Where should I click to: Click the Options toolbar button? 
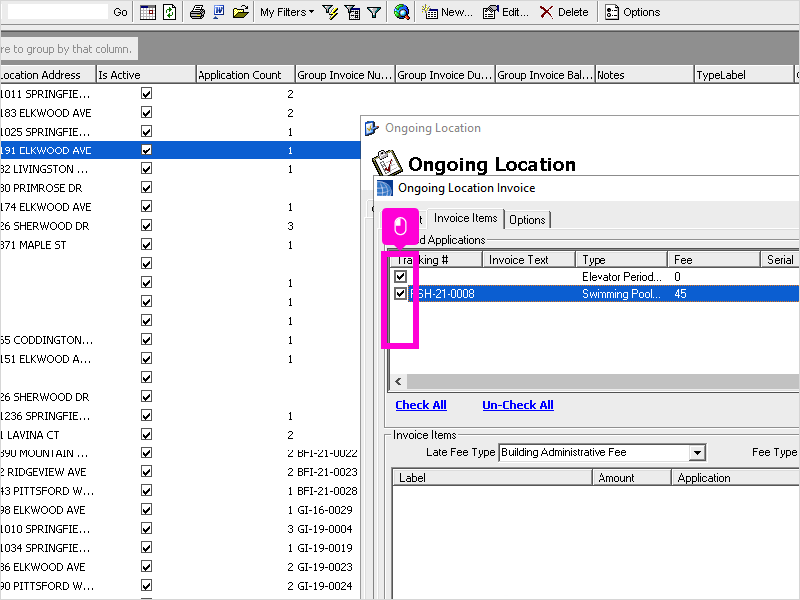pos(632,12)
